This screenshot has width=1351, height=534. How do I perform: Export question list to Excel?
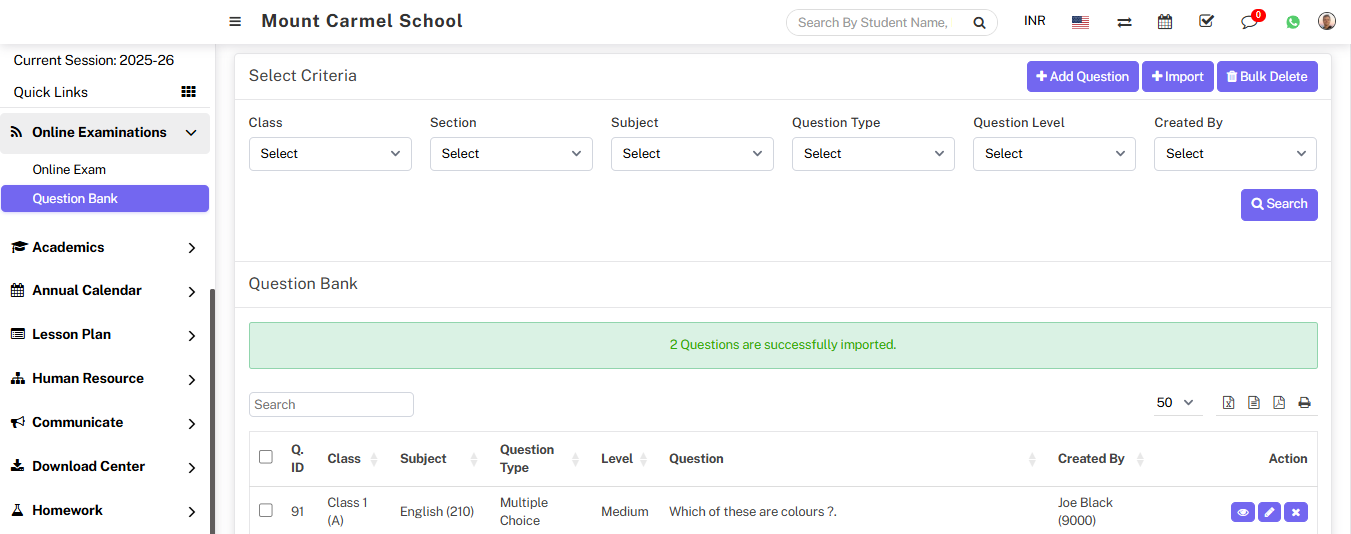coord(1229,403)
